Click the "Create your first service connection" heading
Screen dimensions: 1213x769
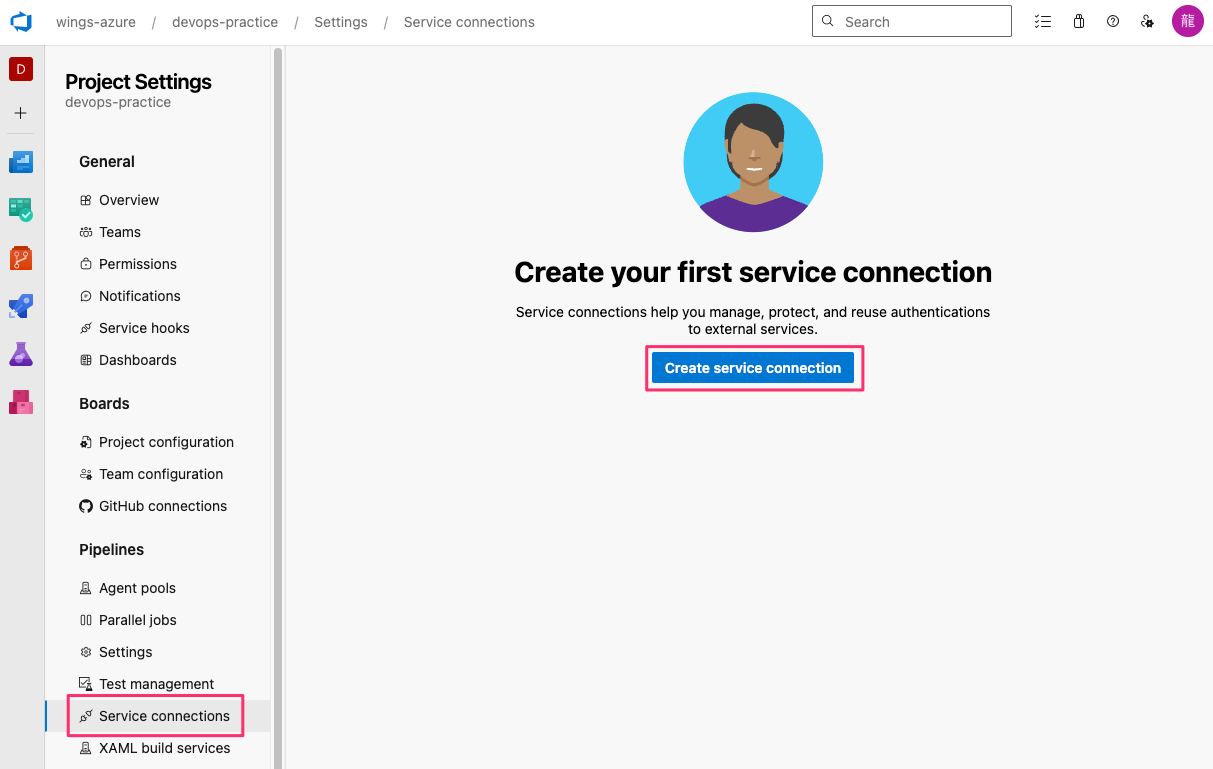tap(753, 272)
